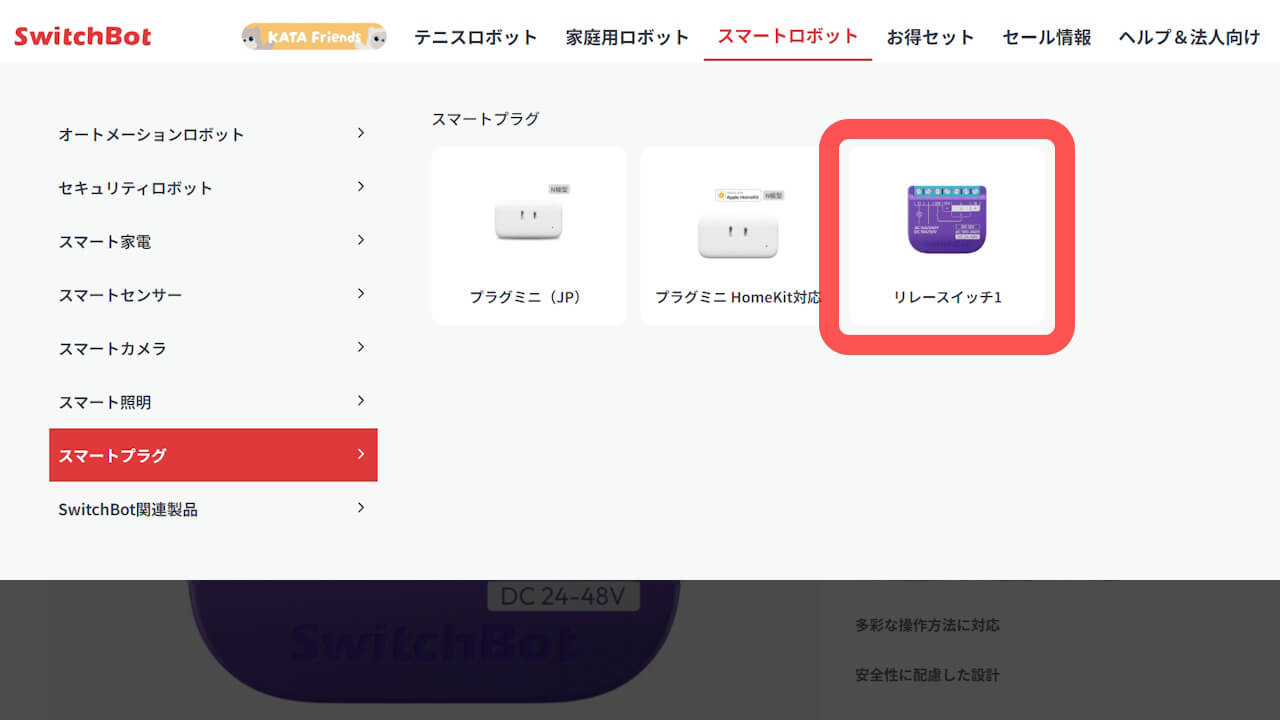
Task: Click the プラグミニ HomeKit対応 product image
Action: (738, 224)
